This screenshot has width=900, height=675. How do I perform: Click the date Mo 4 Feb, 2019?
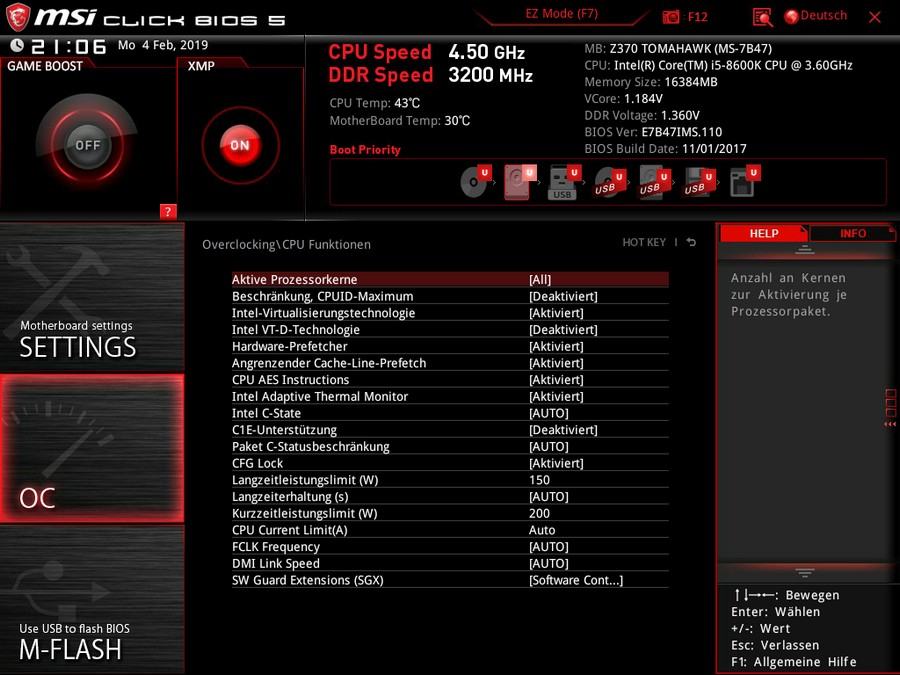point(163,45)
